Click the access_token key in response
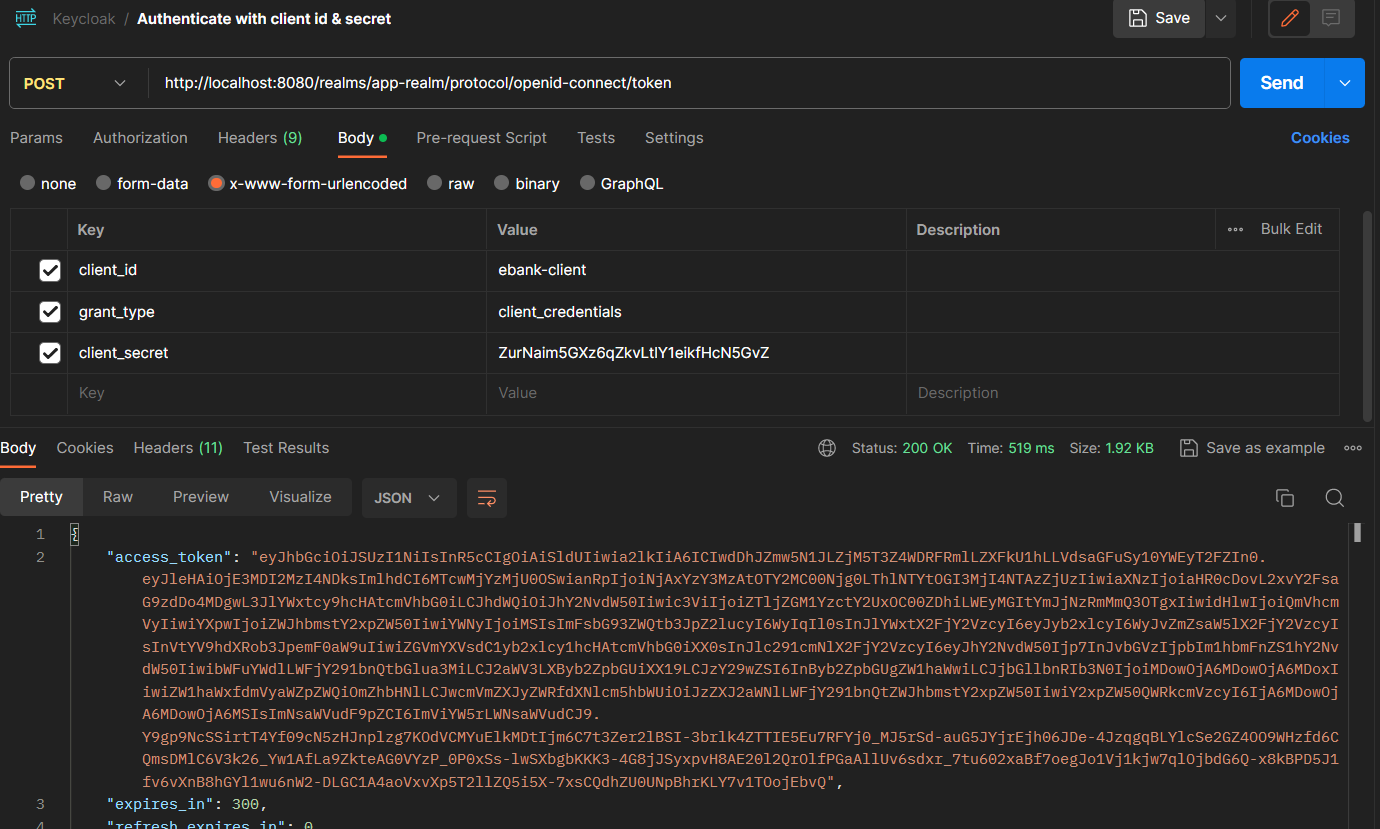 coord(169,557)
